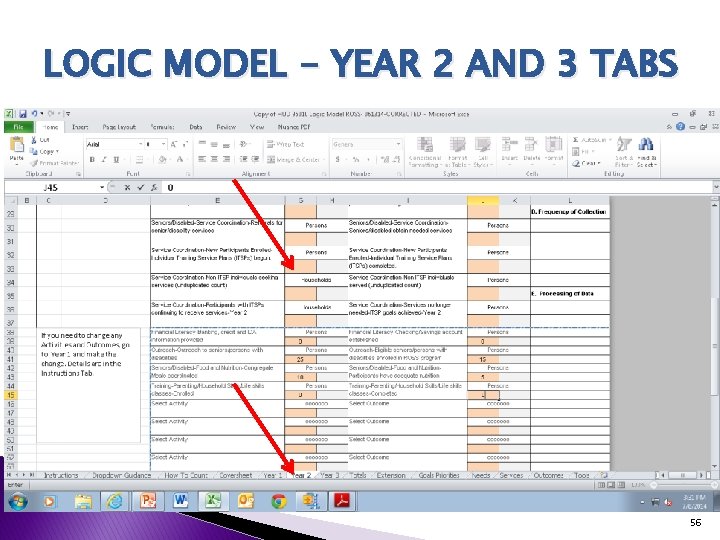This screenshot has width=720, height=540.
Task: Click the Fill Color paint bucket icon
Action: click(162, 159)
